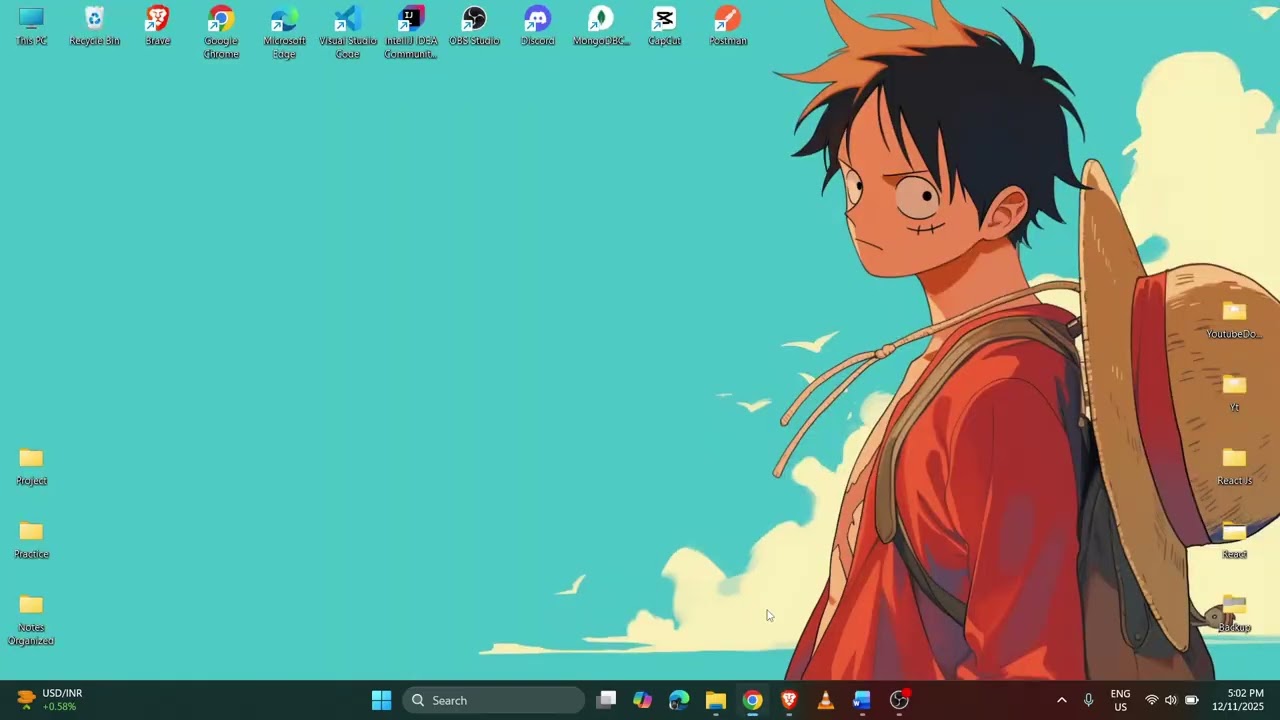Screen dimensions: 1280x720
Task: Open File Explorer from the taskbar
Action: (x=716, y=700)
